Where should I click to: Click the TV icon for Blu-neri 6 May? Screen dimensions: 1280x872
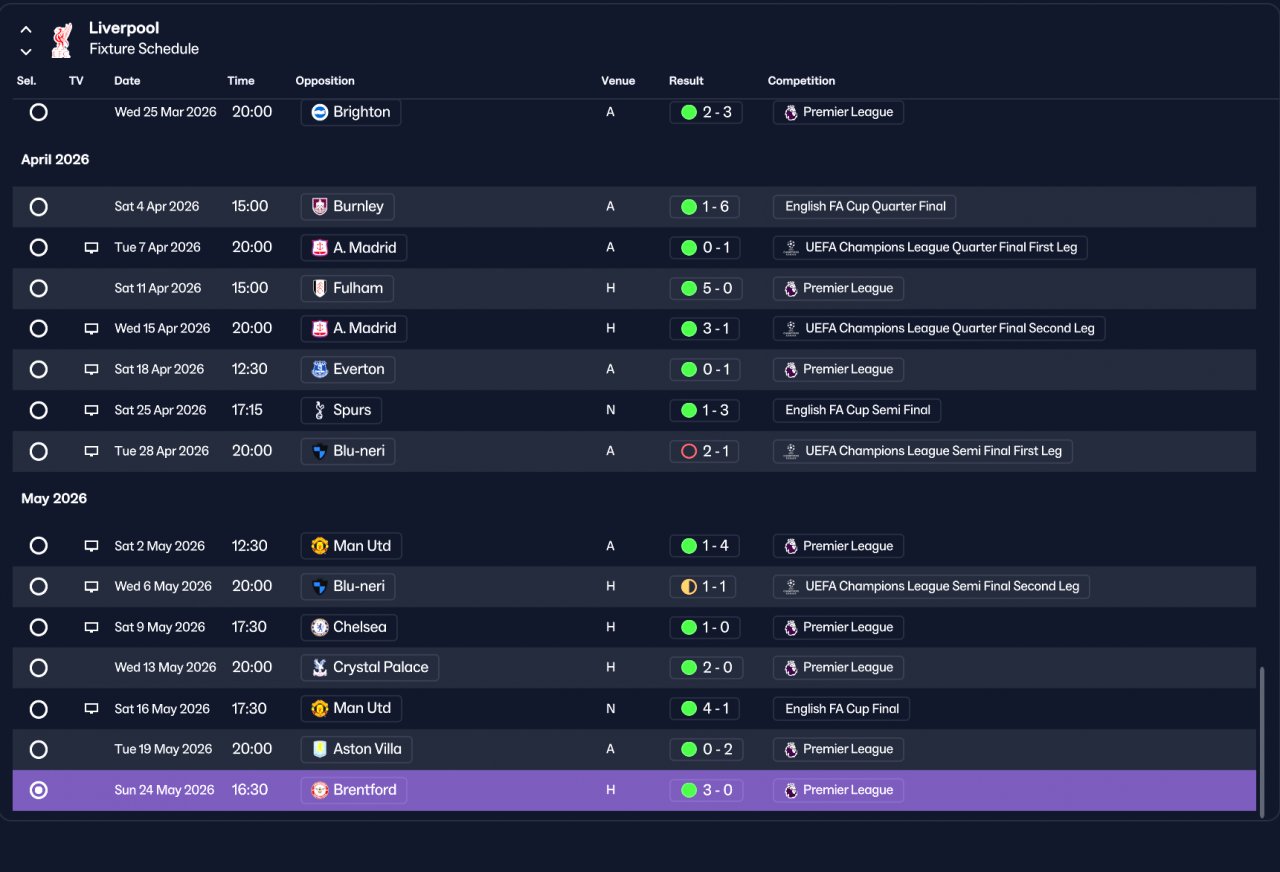pos(91,587)
